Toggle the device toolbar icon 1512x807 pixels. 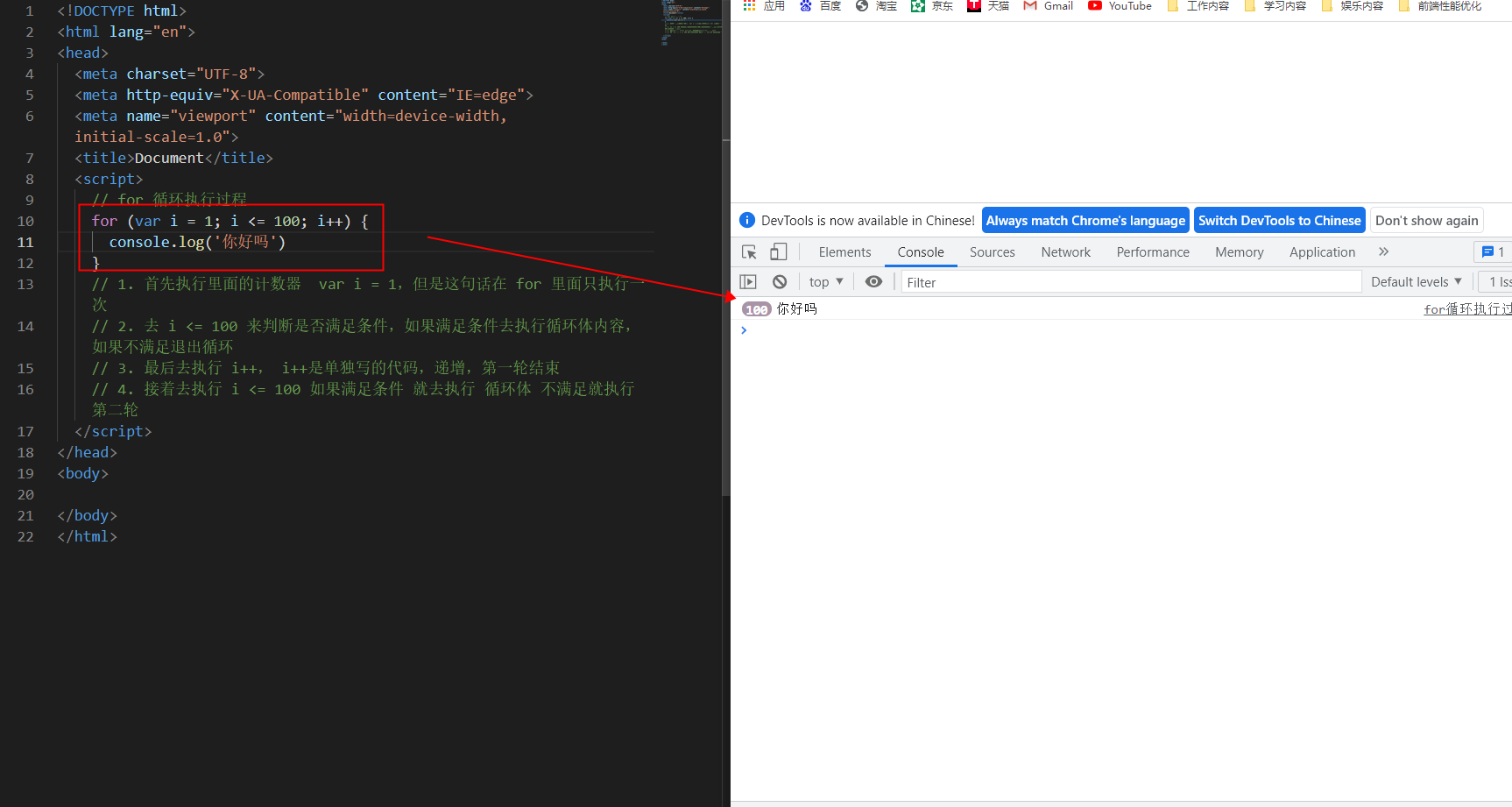point(778,252)
